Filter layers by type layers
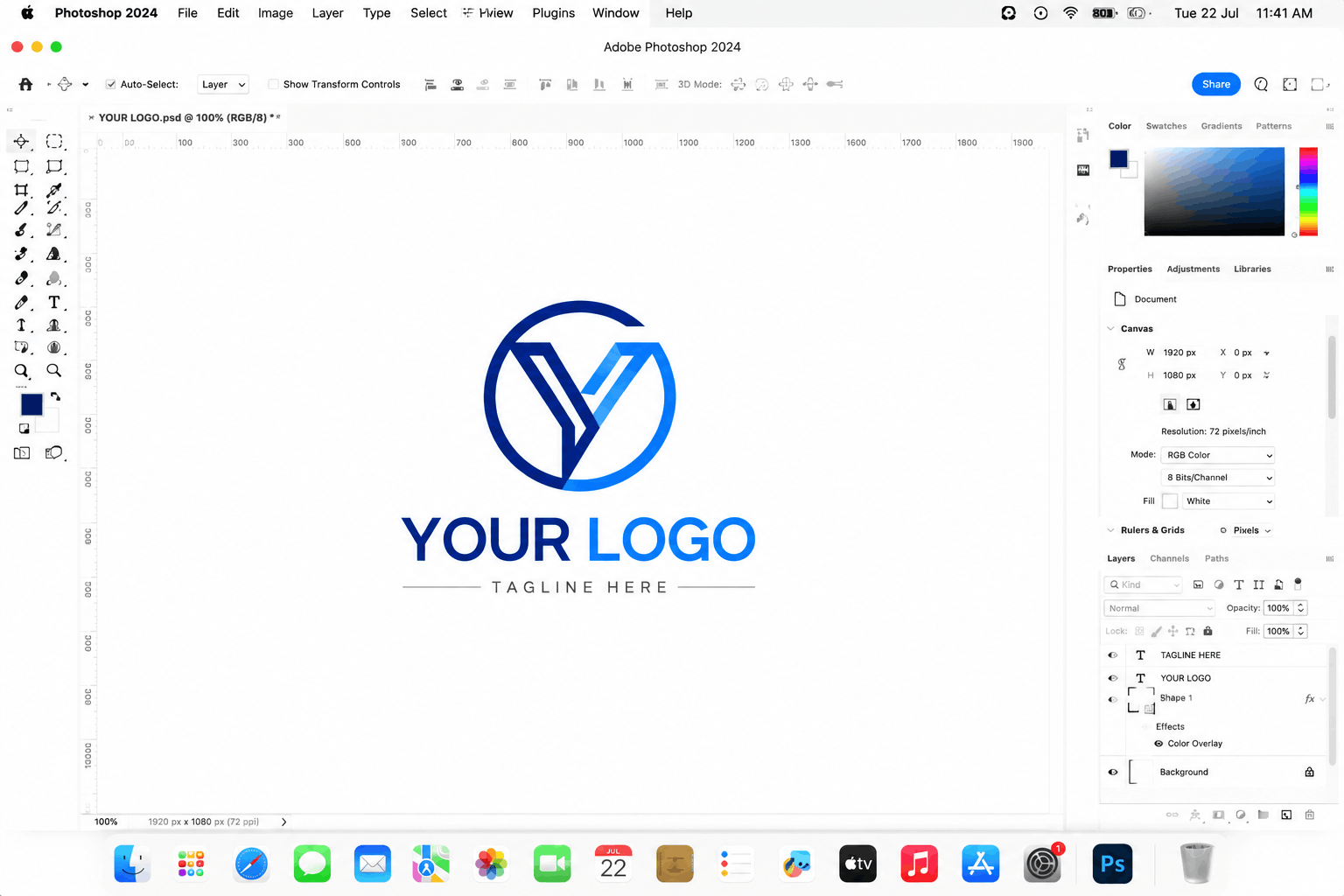1344x896 pixels. coord(1238,584)
